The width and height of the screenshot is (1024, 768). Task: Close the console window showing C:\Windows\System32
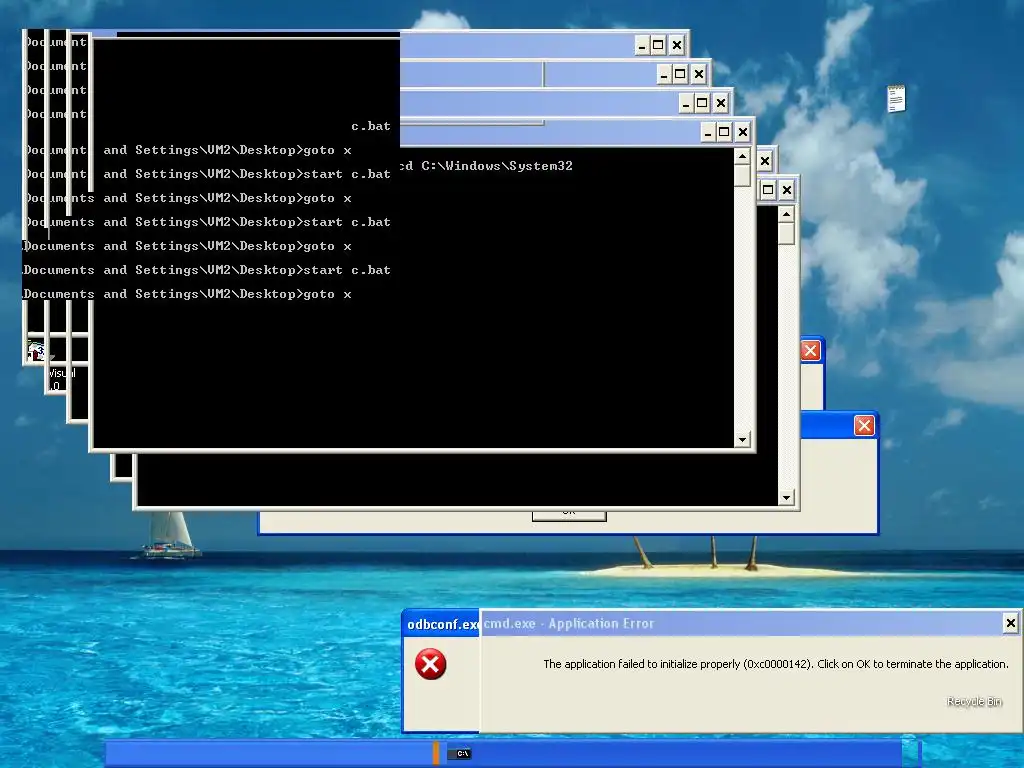(x=743, y=133)
